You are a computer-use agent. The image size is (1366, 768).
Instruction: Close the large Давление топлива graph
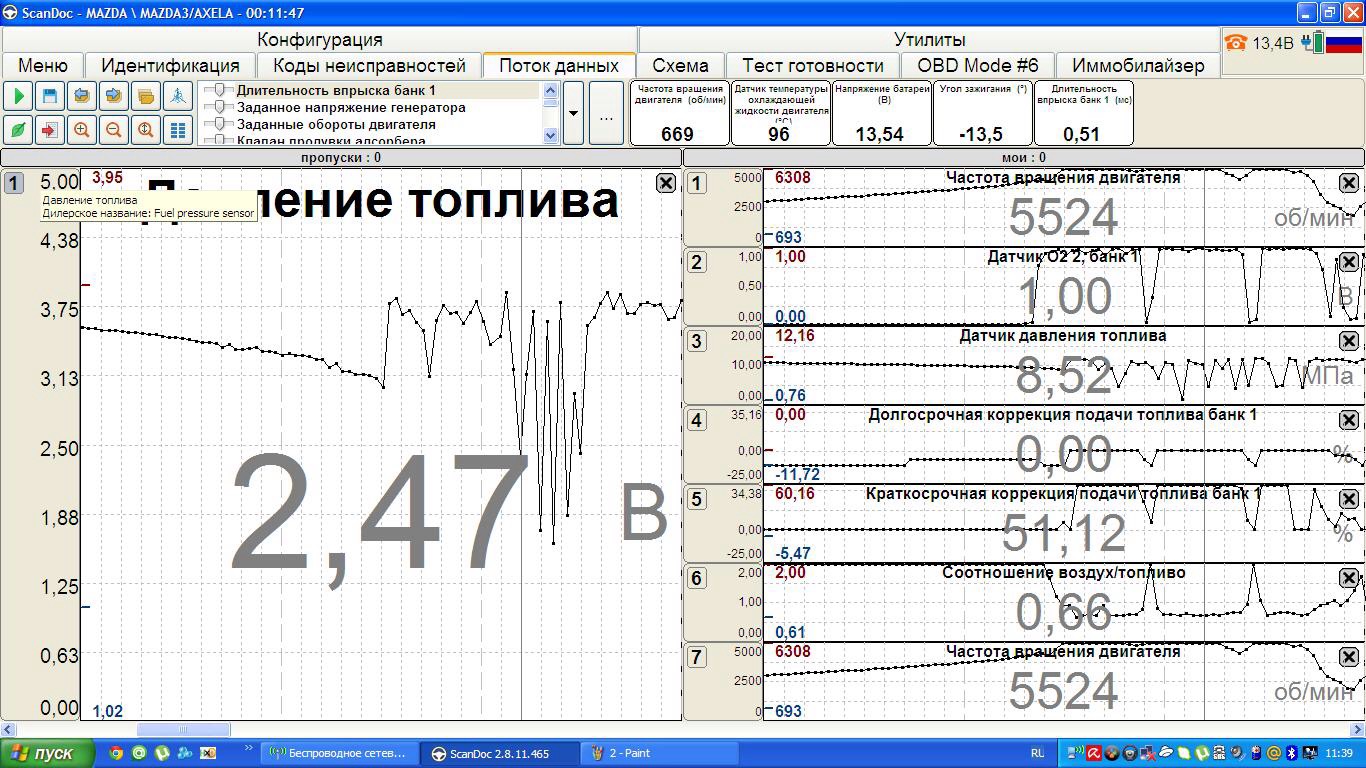pyautogui.click(x=666, y=183)
